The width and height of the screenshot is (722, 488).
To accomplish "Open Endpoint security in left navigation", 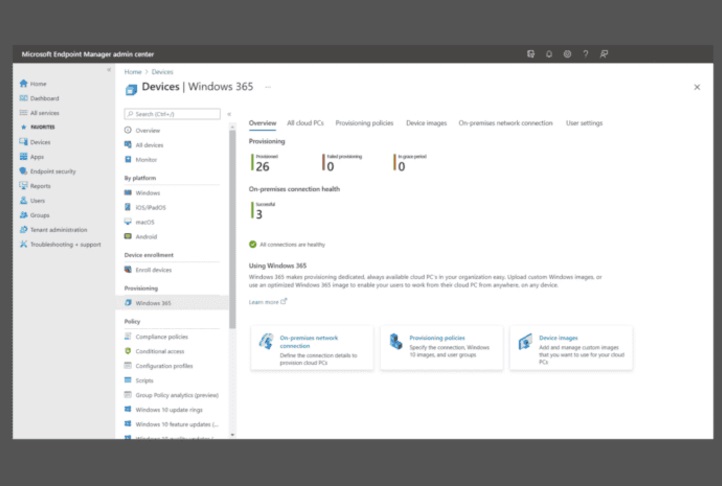I will (47, 171).
